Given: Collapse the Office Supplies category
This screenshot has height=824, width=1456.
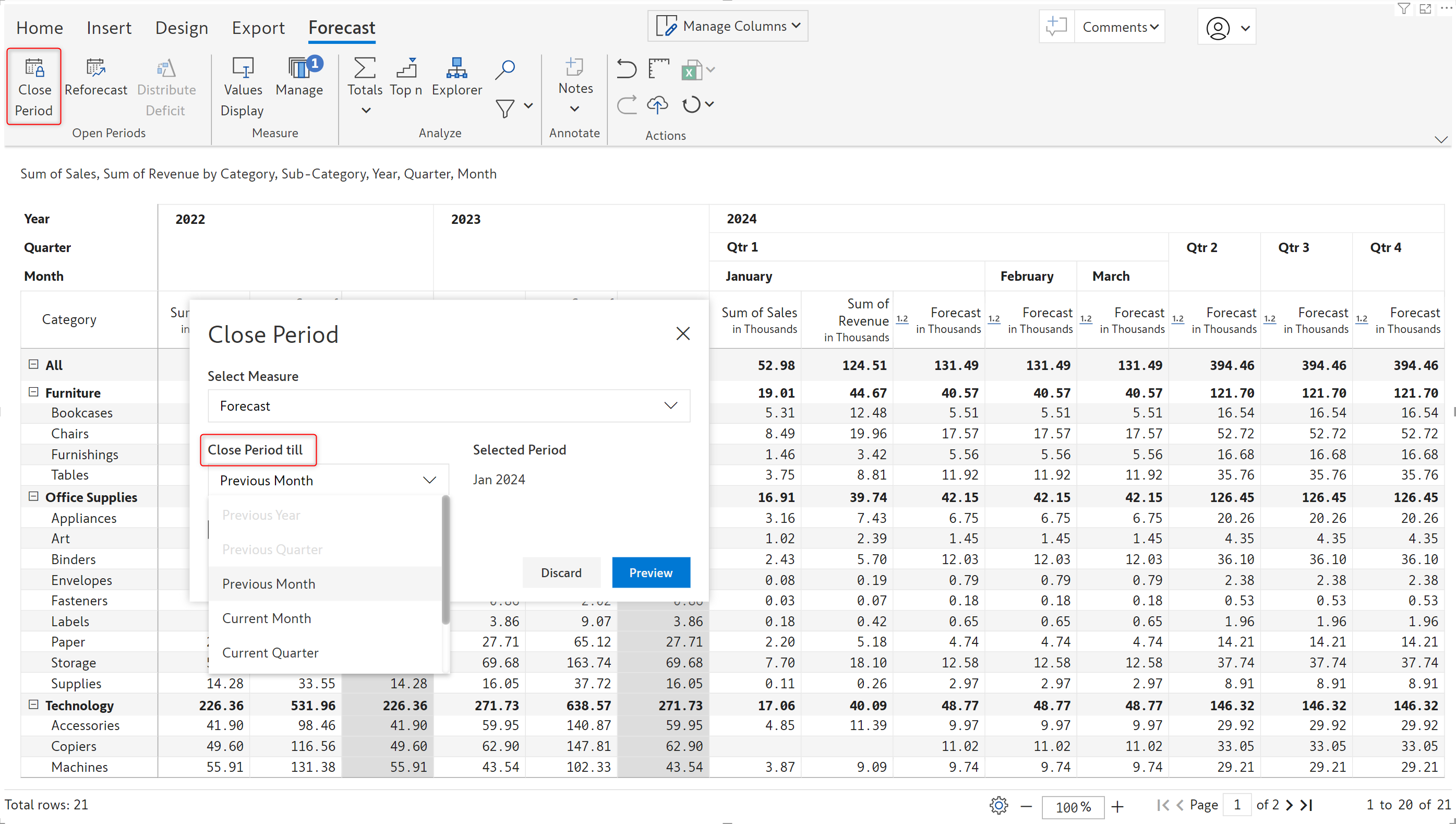Looking at the screenshot, I should pyautogui.click(x=33, y=496).
